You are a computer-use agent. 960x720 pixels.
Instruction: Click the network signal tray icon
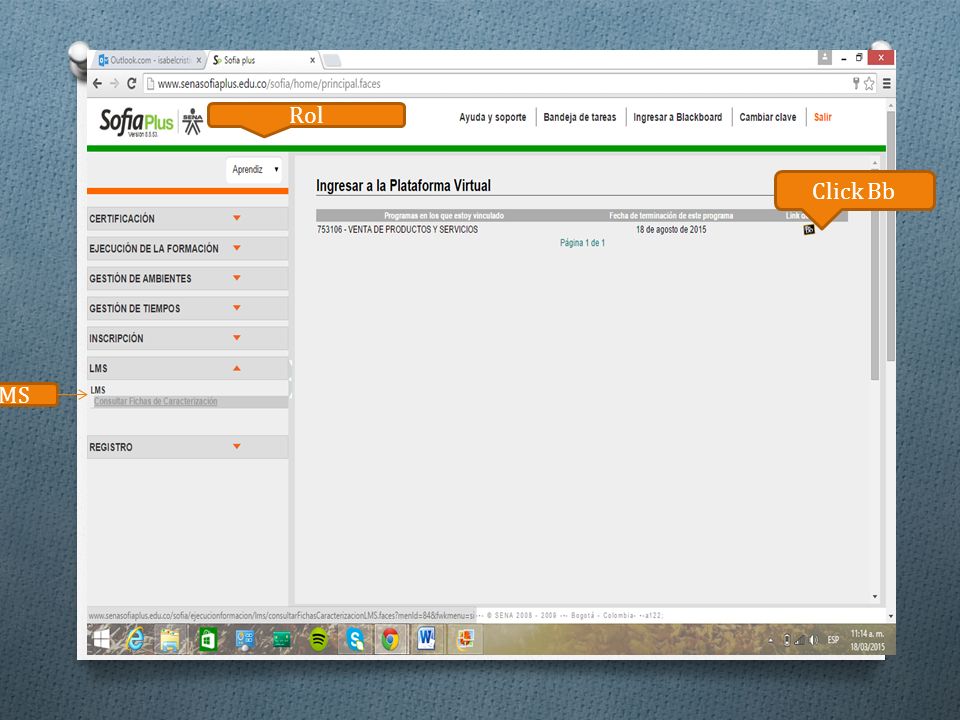(800, 640)
